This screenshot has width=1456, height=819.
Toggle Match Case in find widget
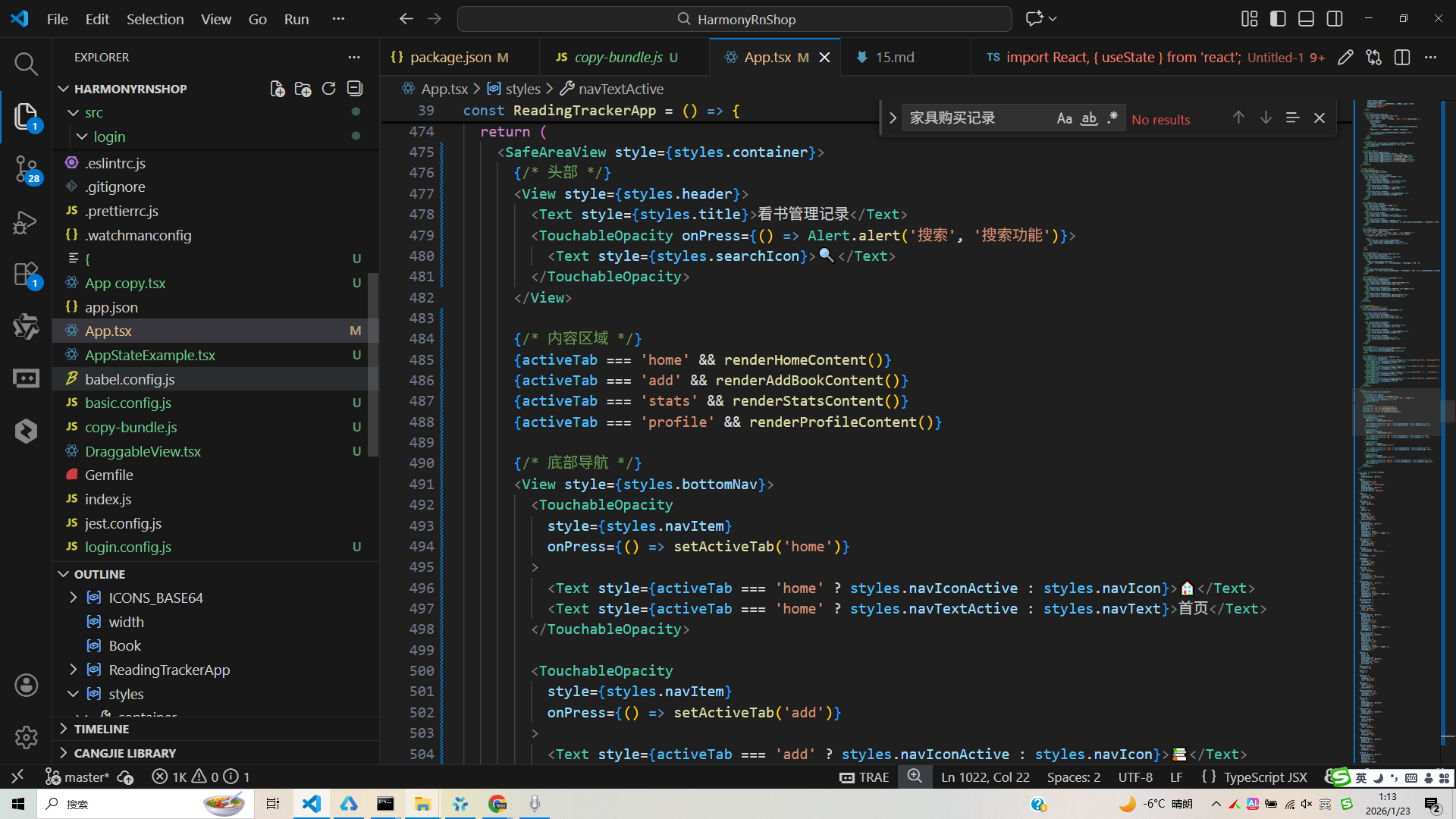(x=1064, y=118)
